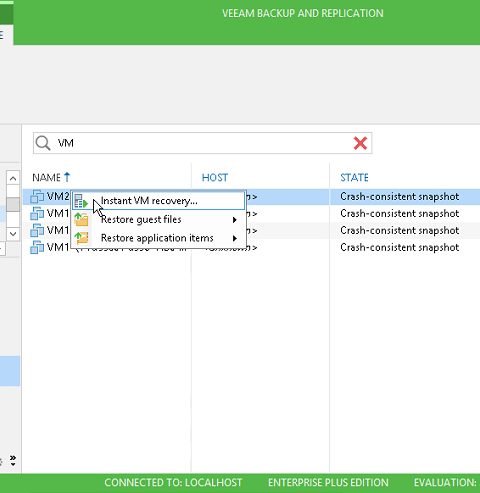Expand the Restore guest files arrow
This screenshot has width=480, height=493.
point(235,220)
